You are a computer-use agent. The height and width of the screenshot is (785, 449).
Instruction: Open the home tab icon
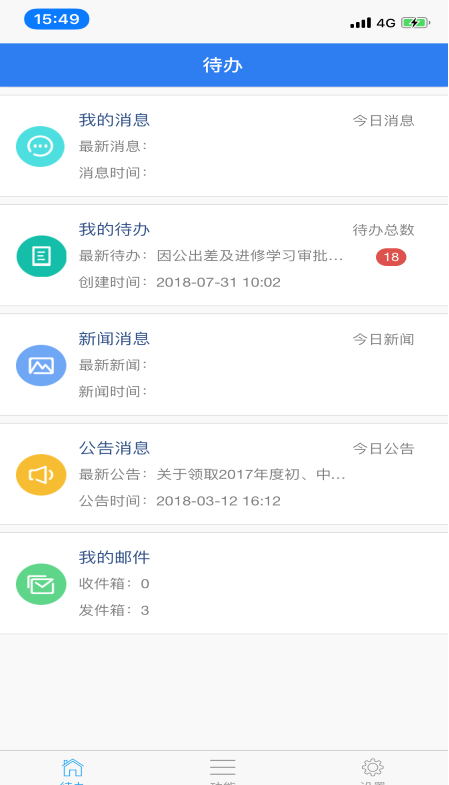click(73, 769)
